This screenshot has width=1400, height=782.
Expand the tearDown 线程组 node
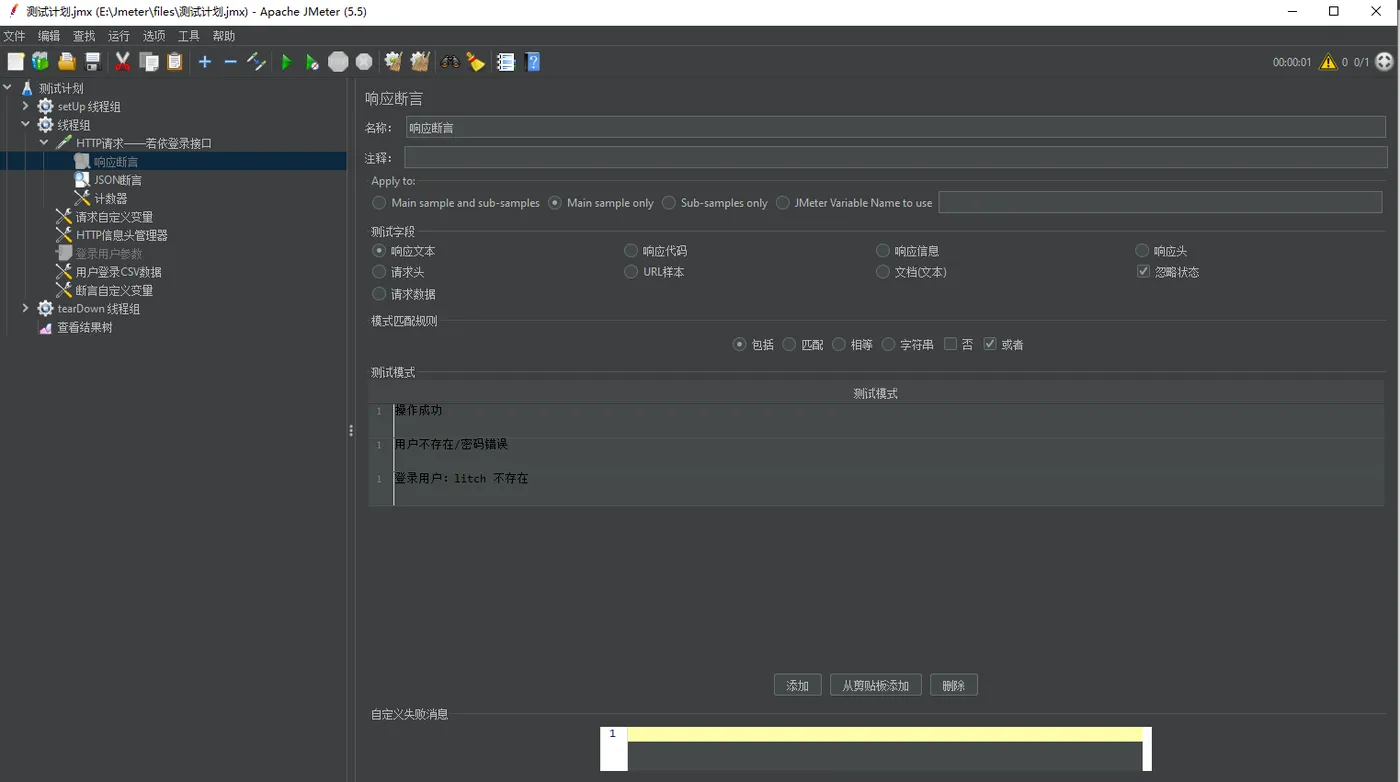(x=26, y=309)
